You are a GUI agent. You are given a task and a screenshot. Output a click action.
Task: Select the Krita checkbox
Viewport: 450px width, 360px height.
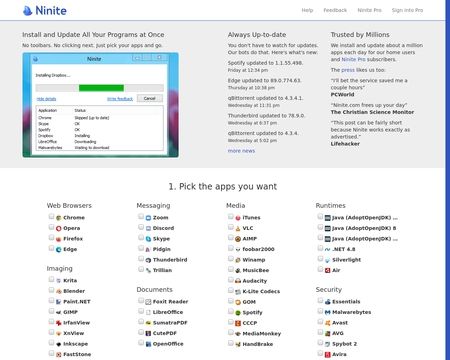51,279
